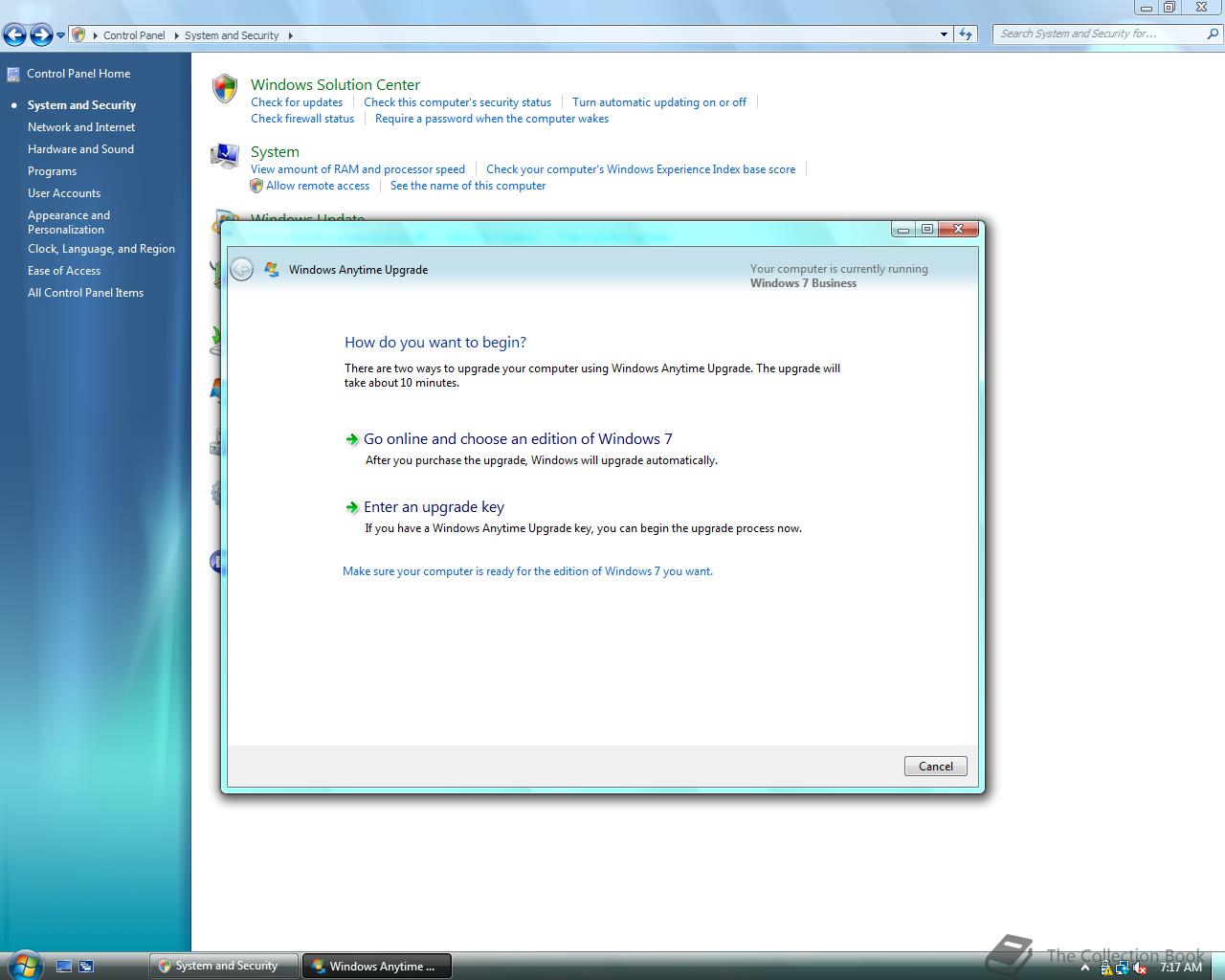Select Hardware and Sound in the sidebar

pyautogui.click(x=80, y=149)
